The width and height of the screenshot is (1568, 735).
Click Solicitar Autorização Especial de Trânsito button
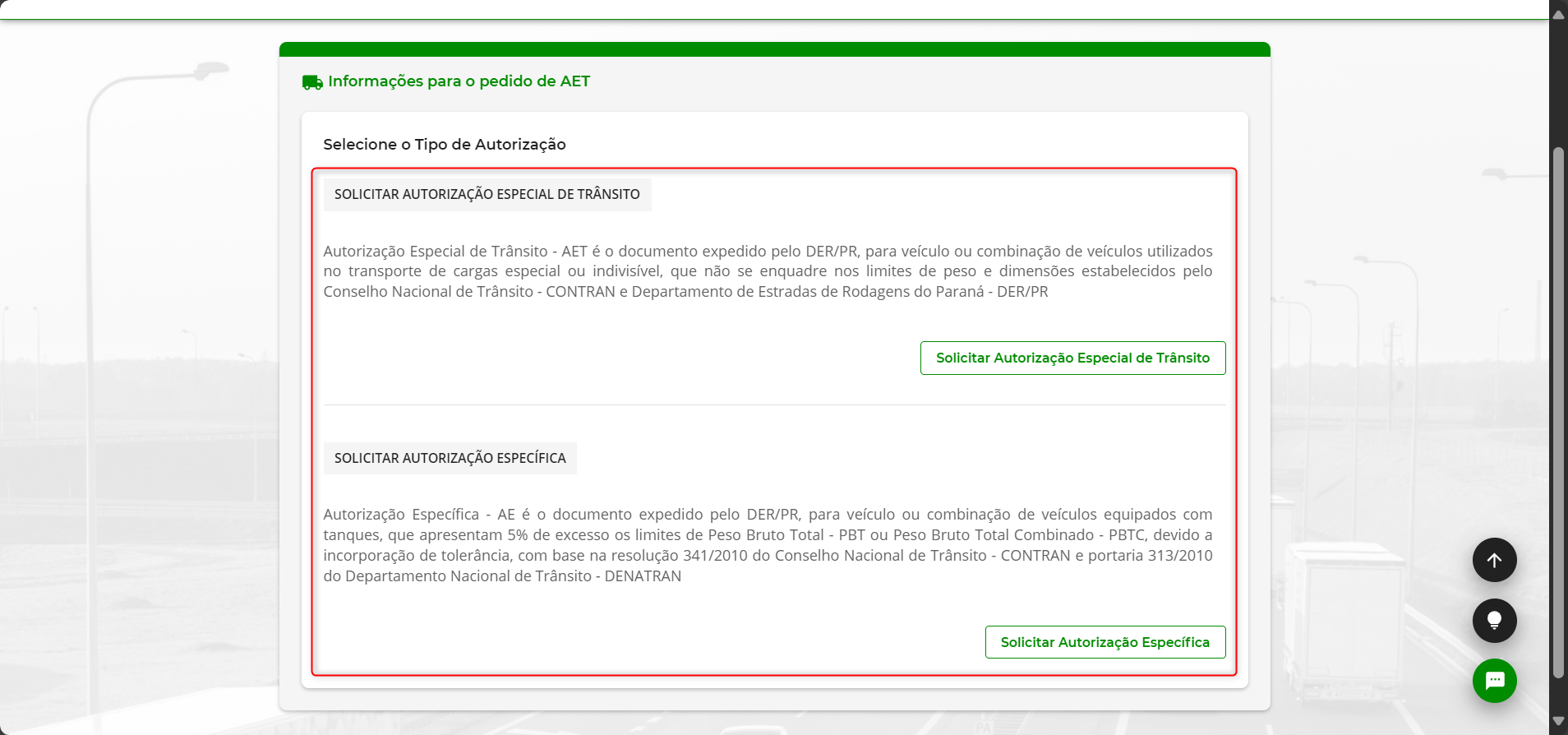click(x=1072, y=358)
